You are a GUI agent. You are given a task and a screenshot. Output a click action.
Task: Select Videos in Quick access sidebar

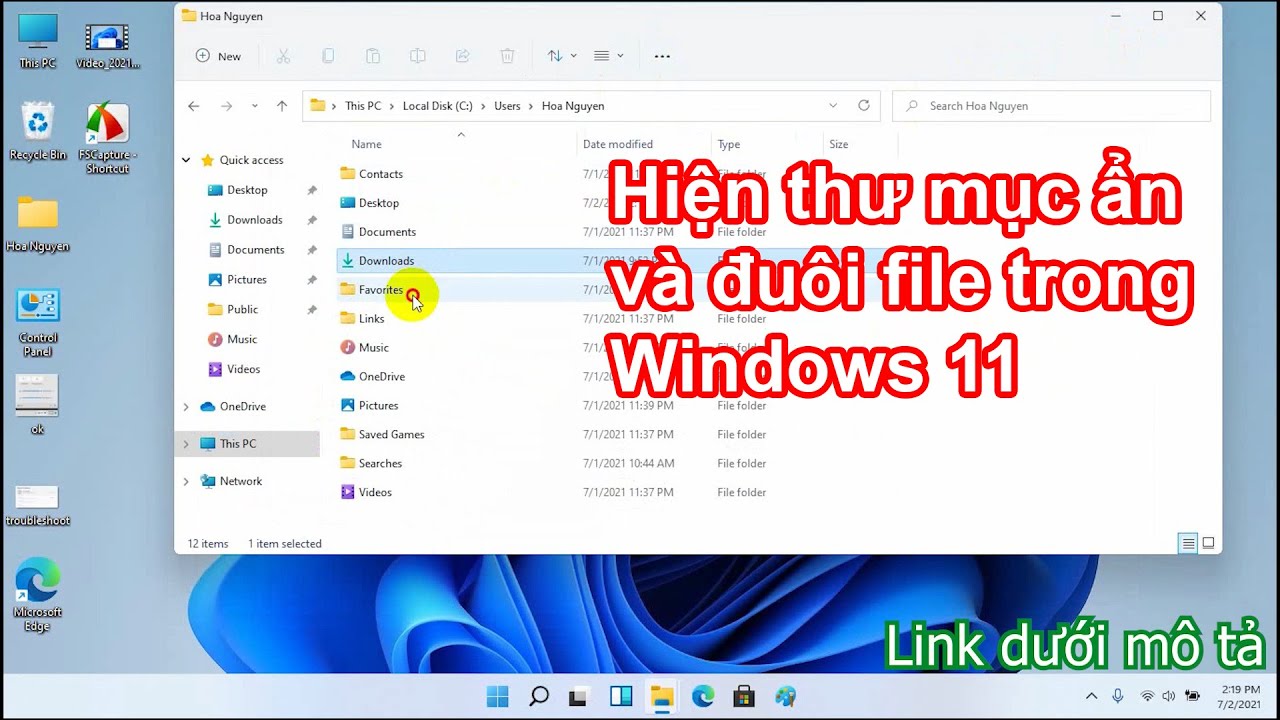(x=243, y=370)
